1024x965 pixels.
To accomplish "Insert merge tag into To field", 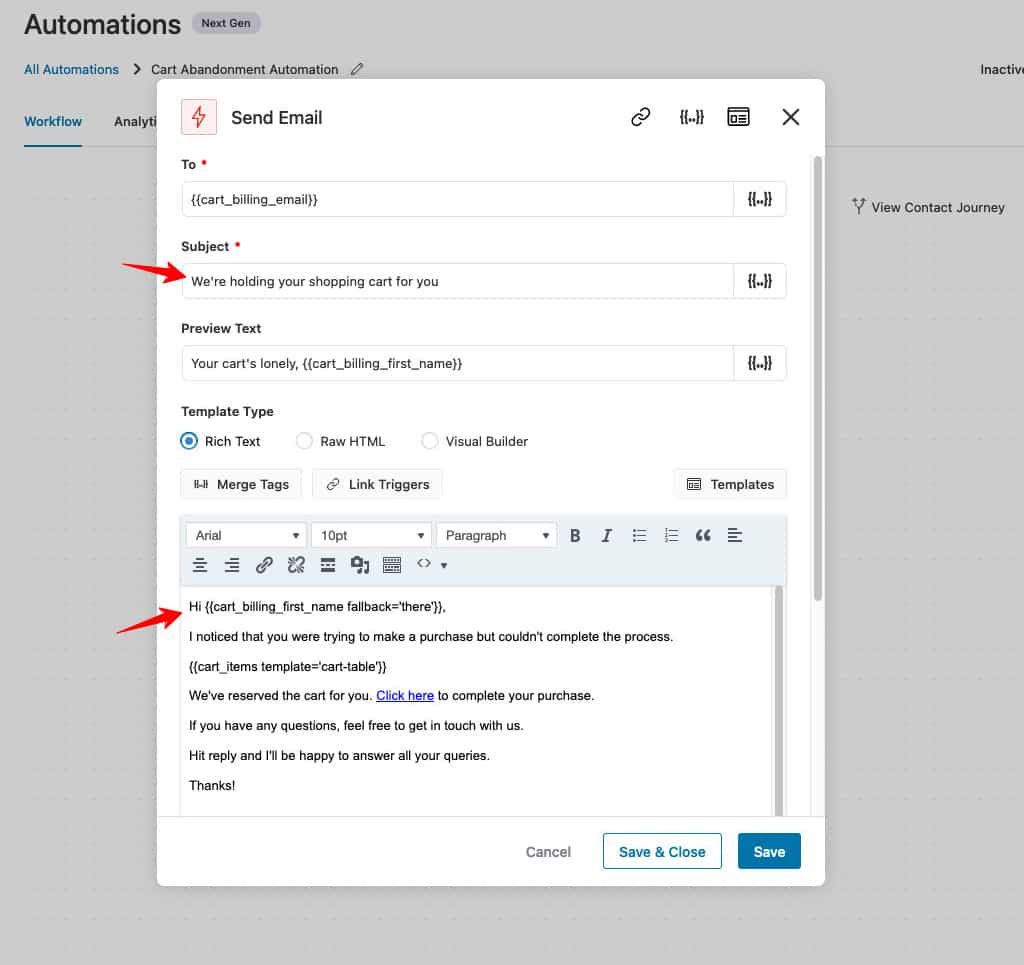I will (760, 199).
